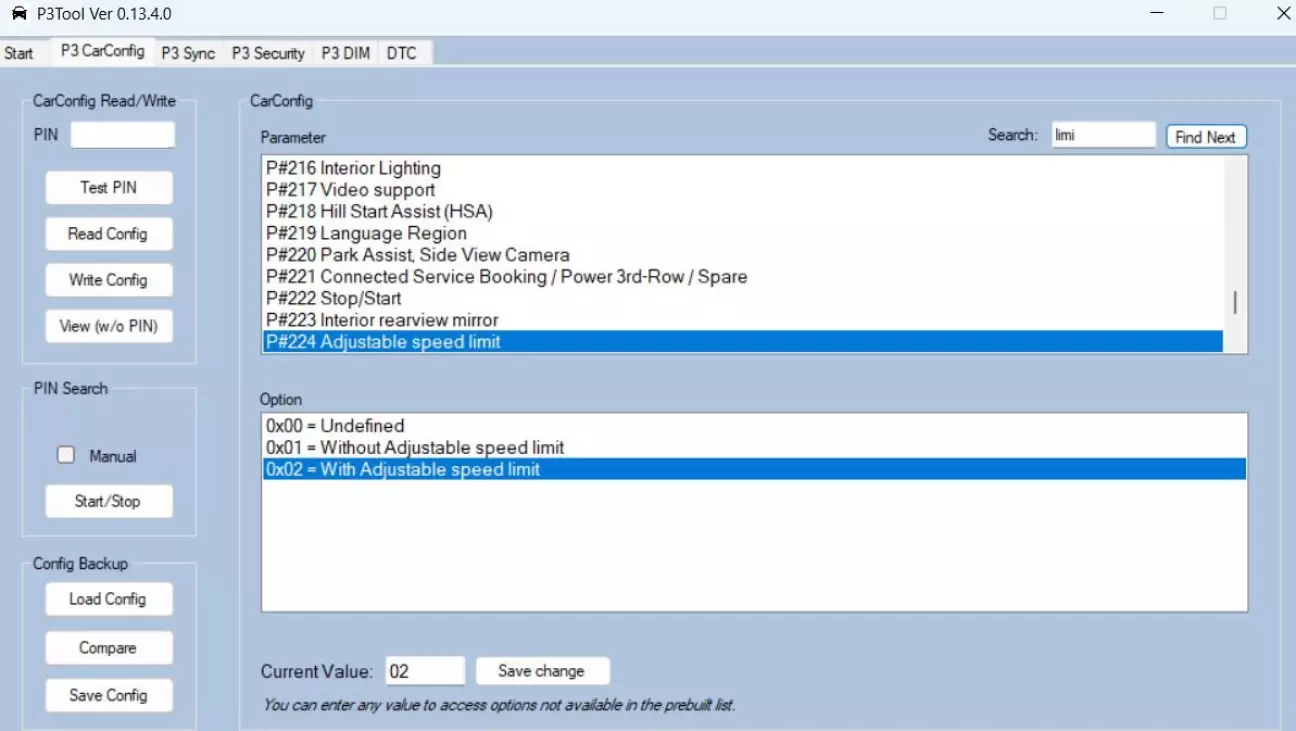Click Write Config button
1296x731 pixels.
coord(108,280)
